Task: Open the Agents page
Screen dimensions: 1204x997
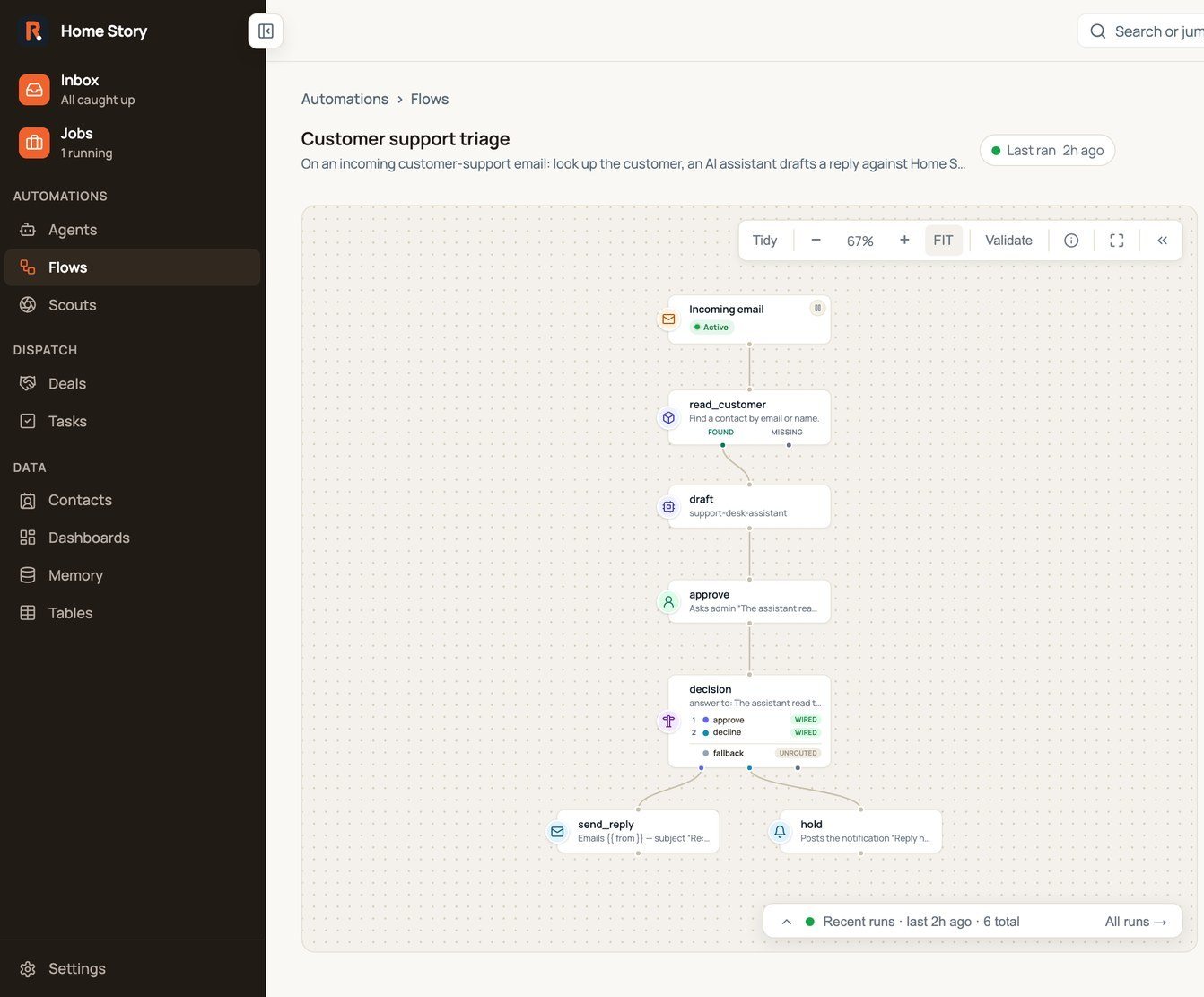Action: pos(132,230)
